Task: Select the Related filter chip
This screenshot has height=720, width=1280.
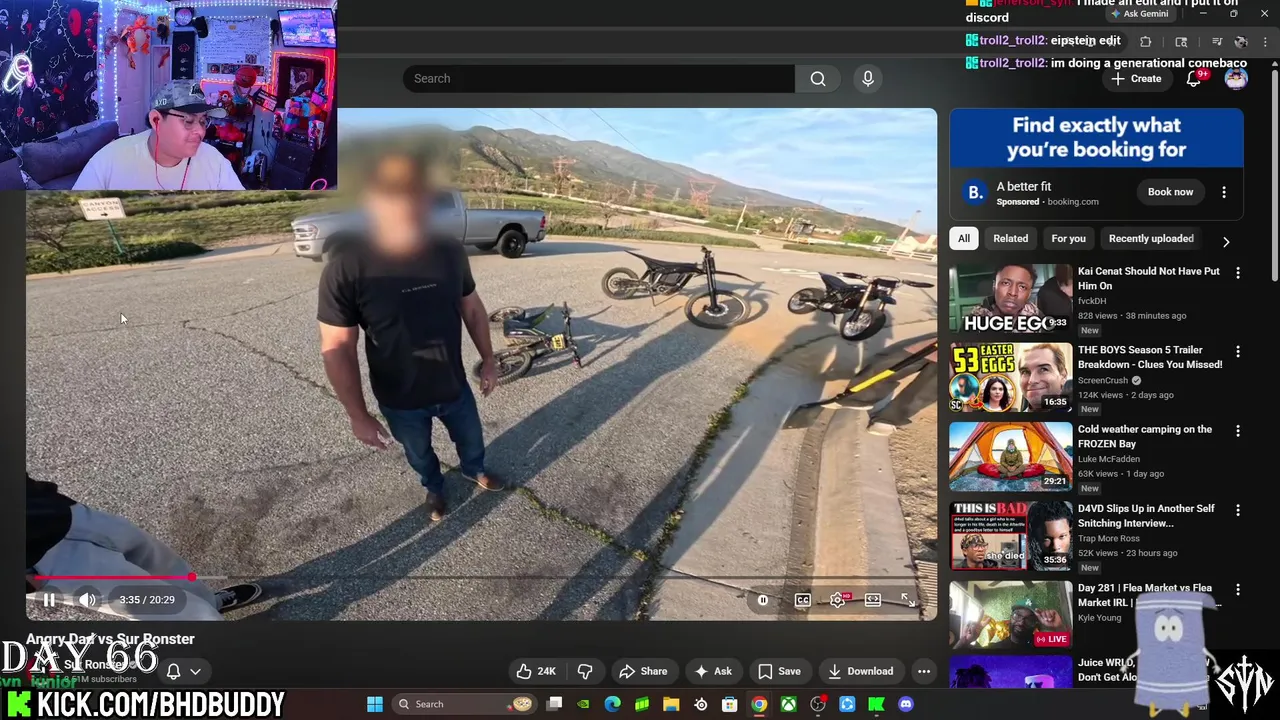Action: 1010,239
